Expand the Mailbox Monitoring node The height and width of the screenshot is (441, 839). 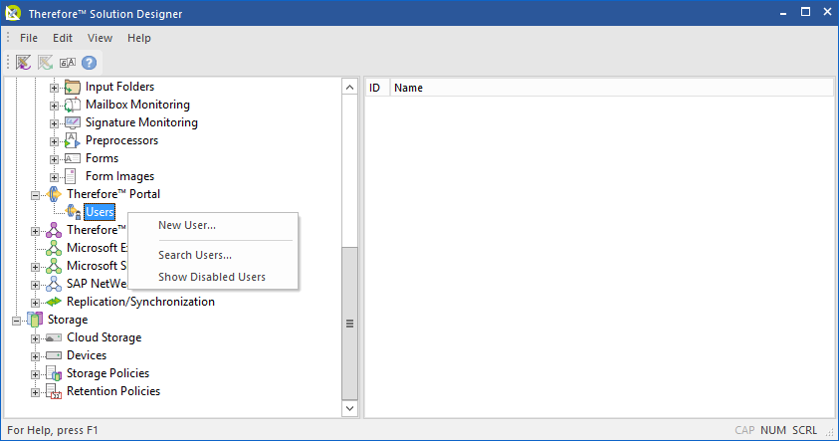point(54,105)
